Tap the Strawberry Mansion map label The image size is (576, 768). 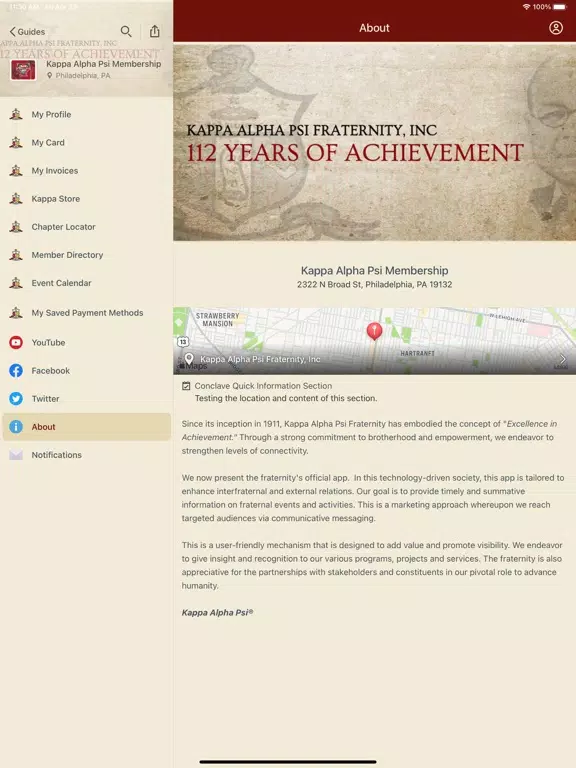[x=217, y=320]
